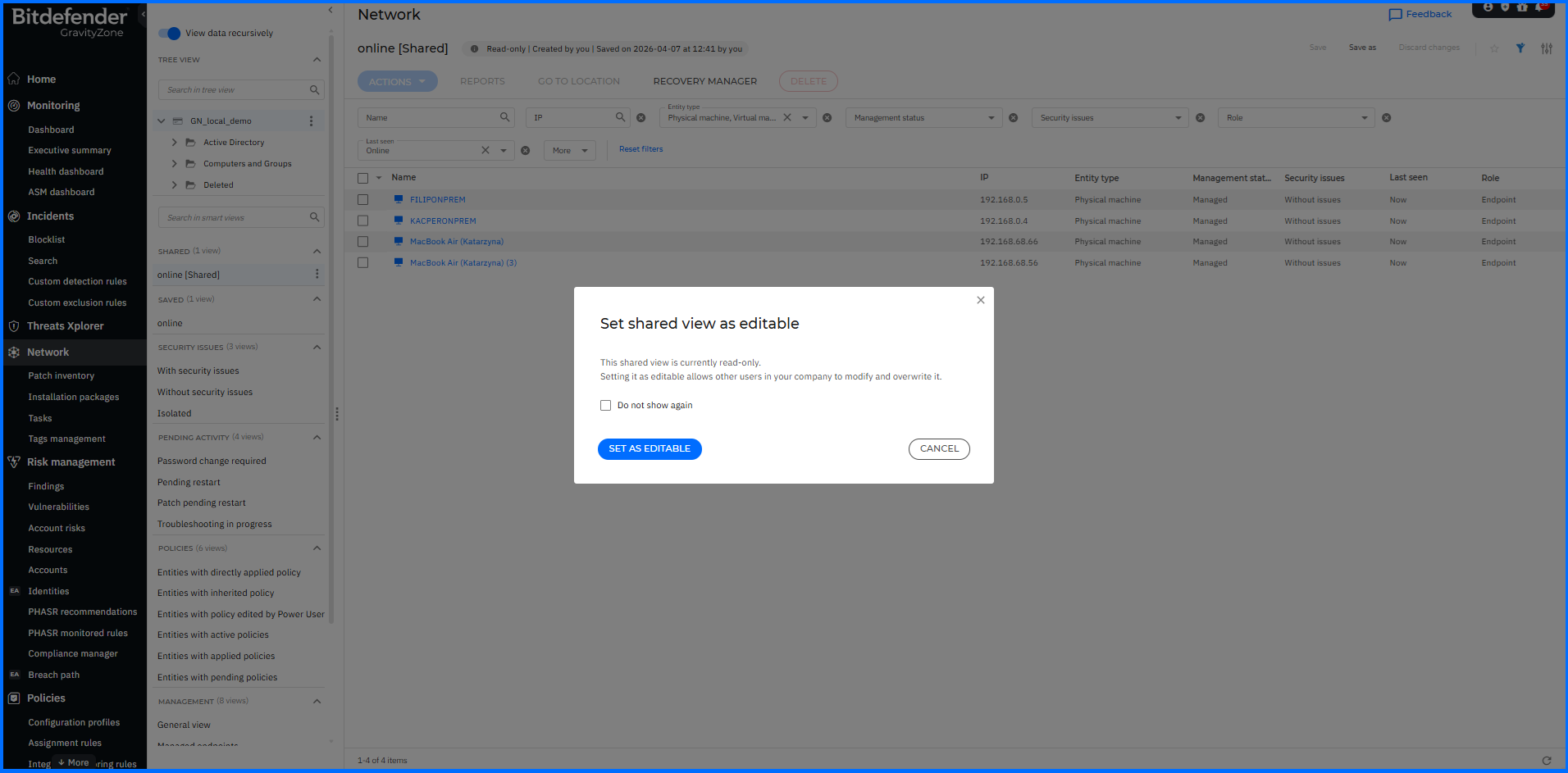This screenshot has height=773, width=1568.
Task: Click the Name filter input field
Action: (x=429, y=118)
